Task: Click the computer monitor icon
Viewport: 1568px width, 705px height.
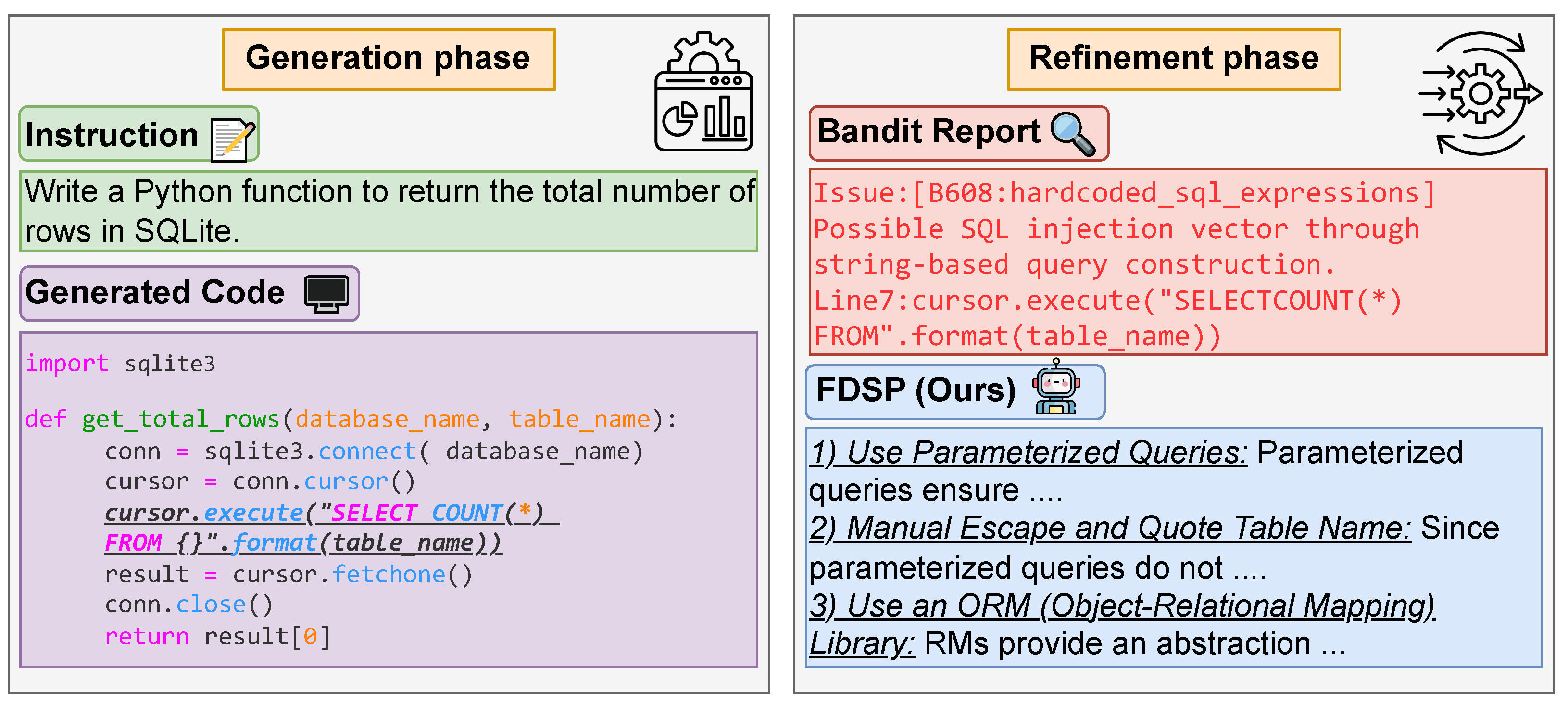Action: 327,293
